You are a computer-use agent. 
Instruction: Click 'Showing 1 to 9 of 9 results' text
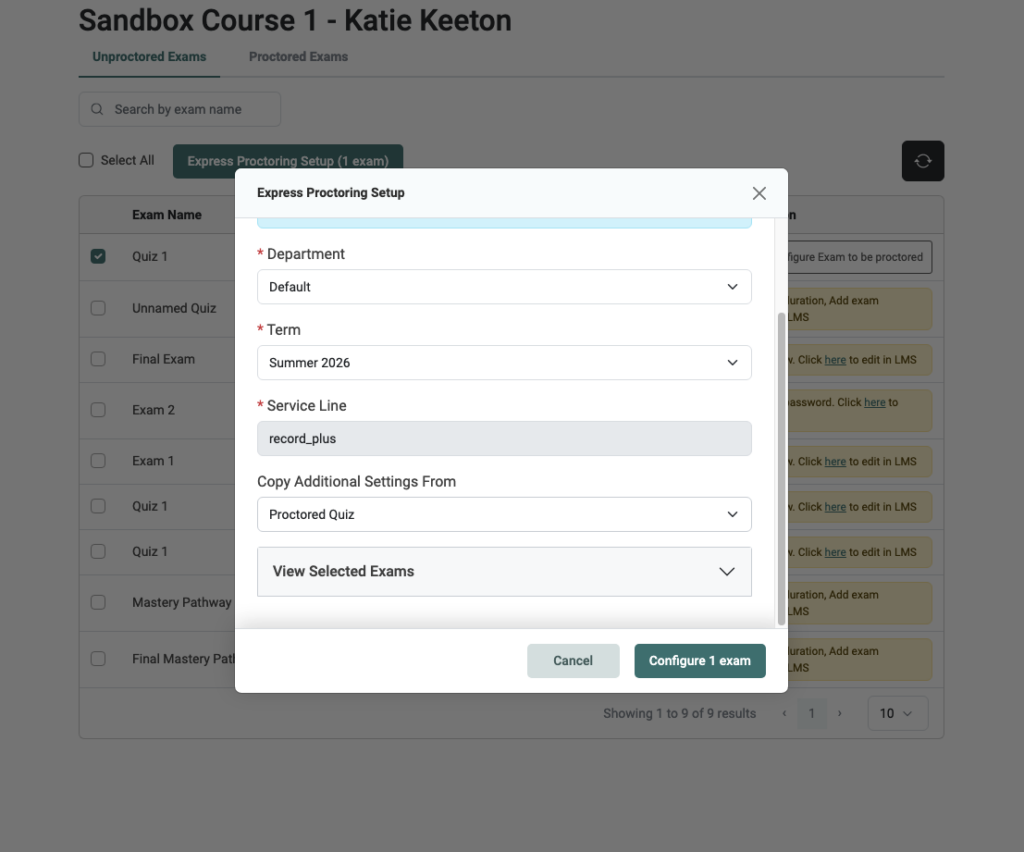tap(679, 714)
